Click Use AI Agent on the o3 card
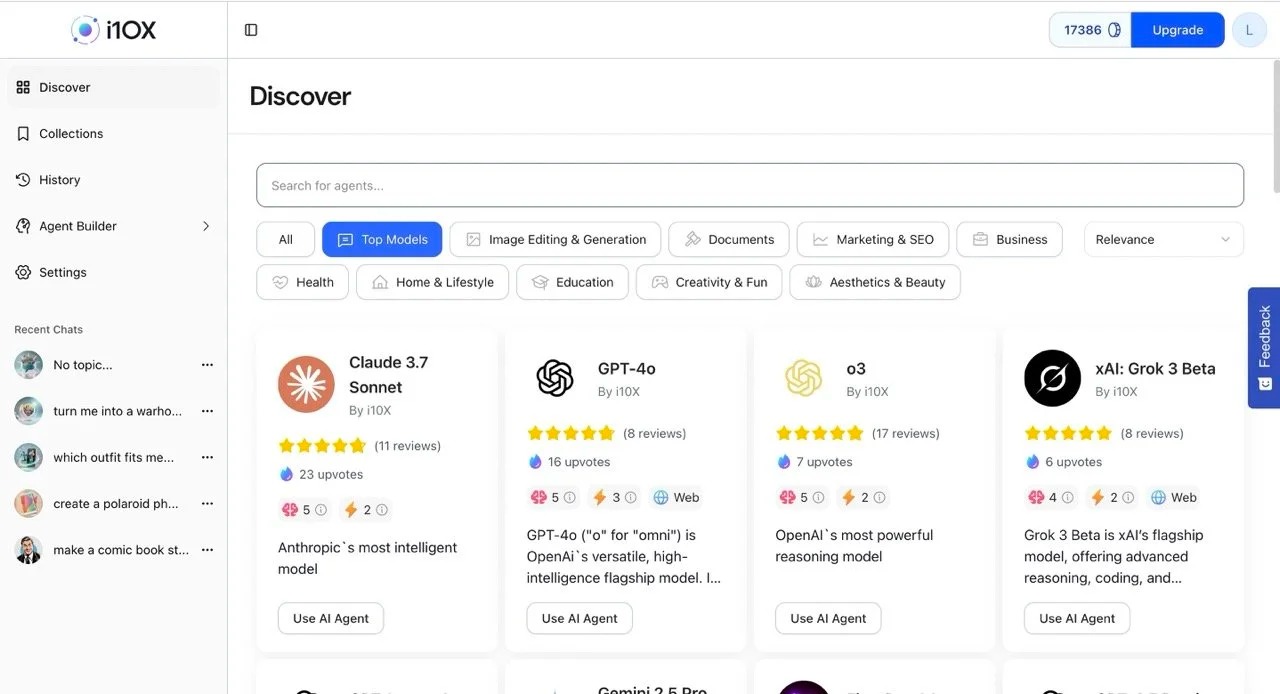Screen dimensions: 1280x694 pos(828,618)
